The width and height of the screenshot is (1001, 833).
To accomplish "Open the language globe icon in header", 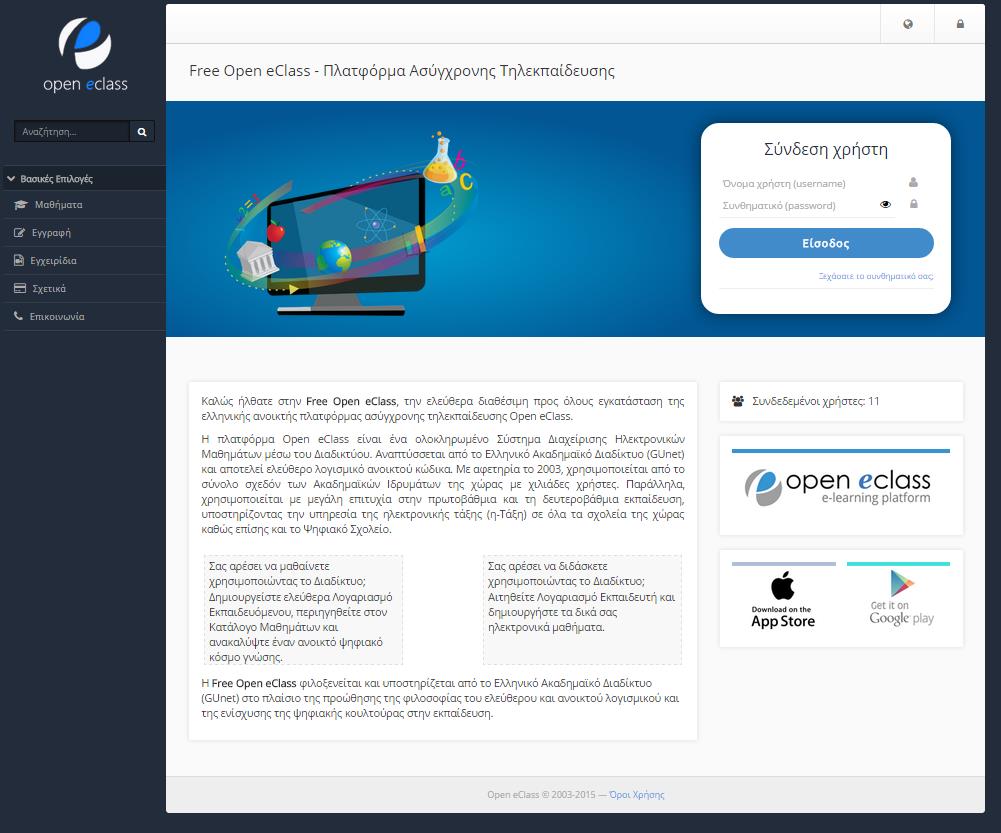I will [908, 24].
